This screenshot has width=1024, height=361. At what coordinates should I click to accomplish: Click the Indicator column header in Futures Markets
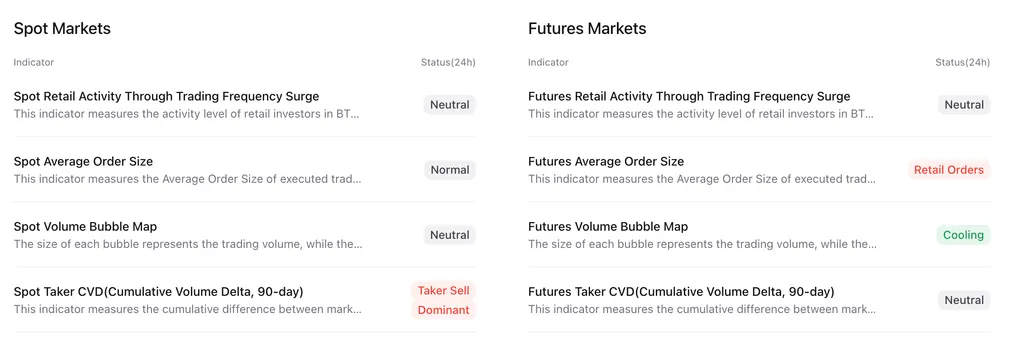548,63
